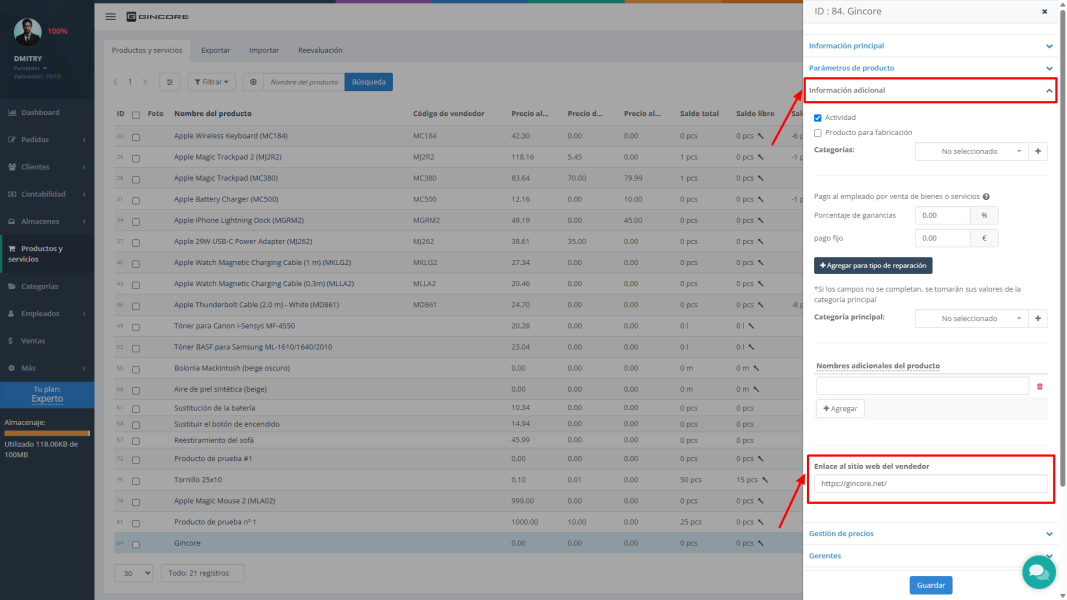The image size is (1067, 600).
Task: Click the Dmitry profile avatar
Action: 27,31
